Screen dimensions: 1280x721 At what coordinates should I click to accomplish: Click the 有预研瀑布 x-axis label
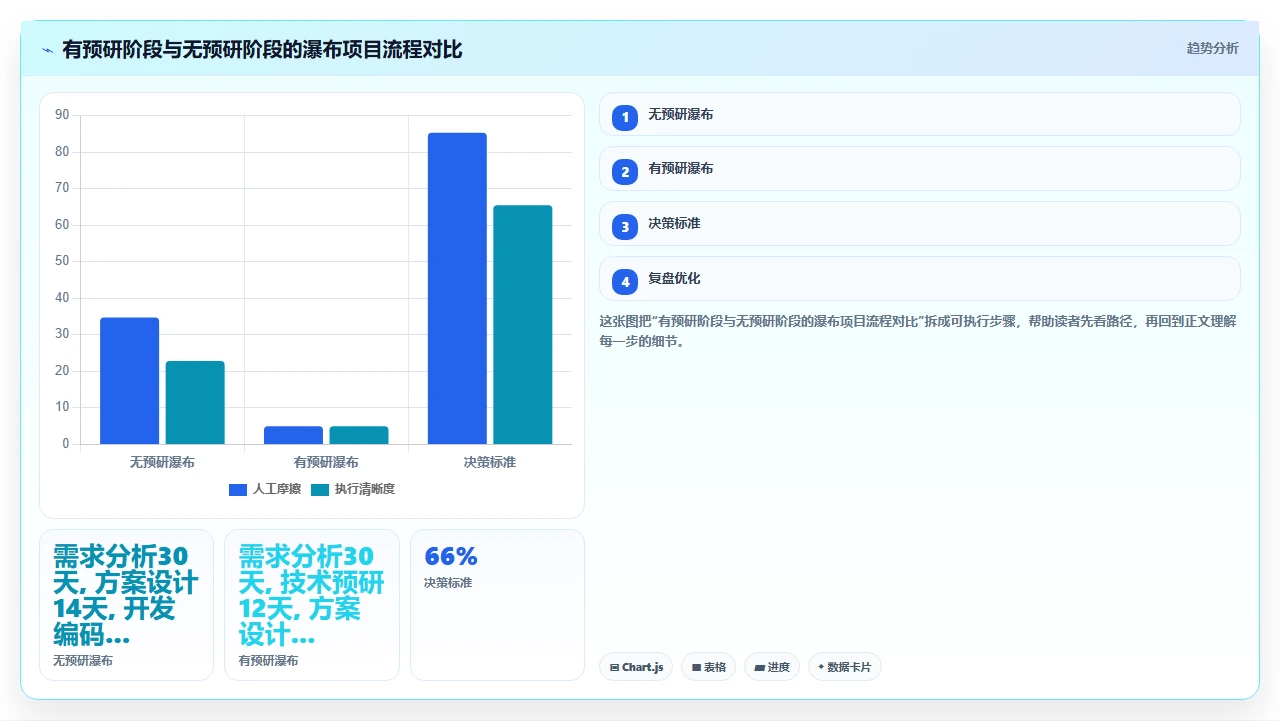[x=326, y=463]
